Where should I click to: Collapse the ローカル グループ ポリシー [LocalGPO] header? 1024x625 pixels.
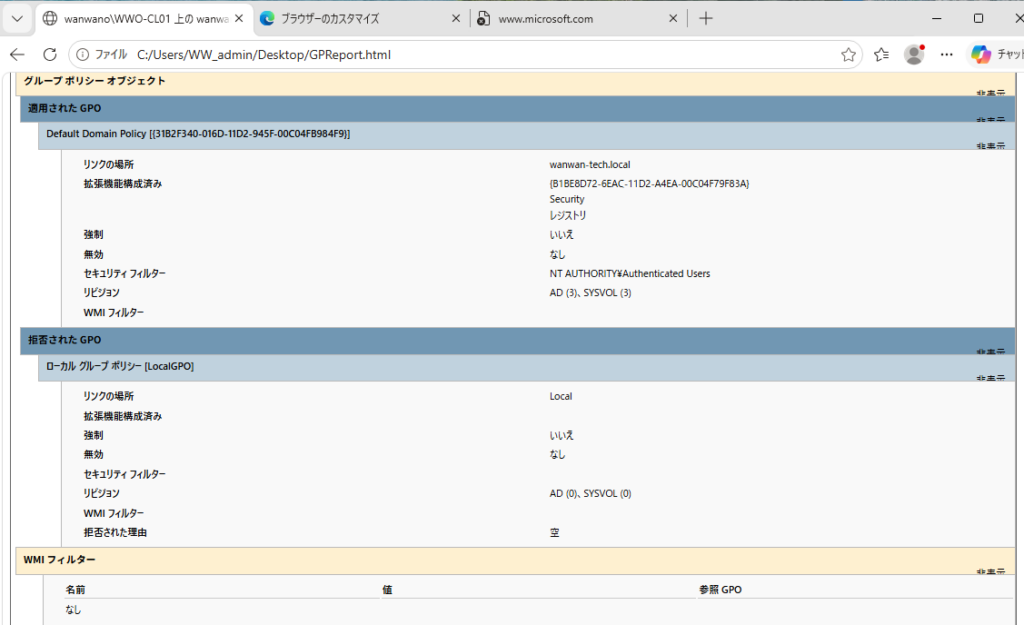(x=526, y=367)
